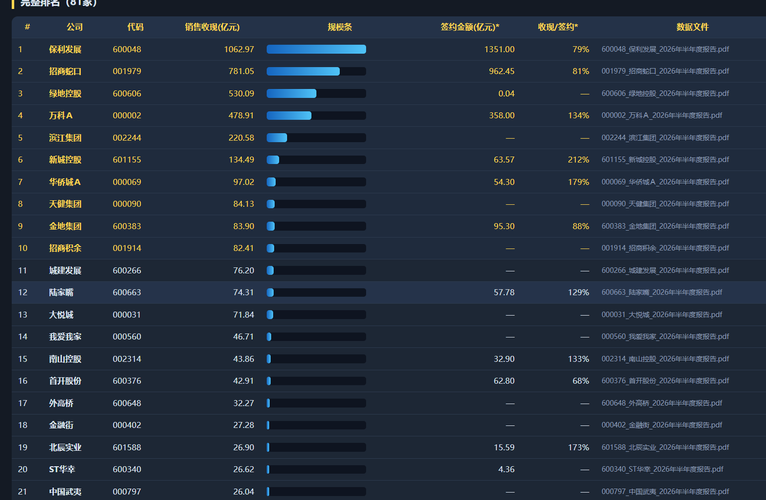The height and width of the screenshot is (500, 766).
Task: Select the highlighted 陆家嘴 row
Action: coord(389,292)
